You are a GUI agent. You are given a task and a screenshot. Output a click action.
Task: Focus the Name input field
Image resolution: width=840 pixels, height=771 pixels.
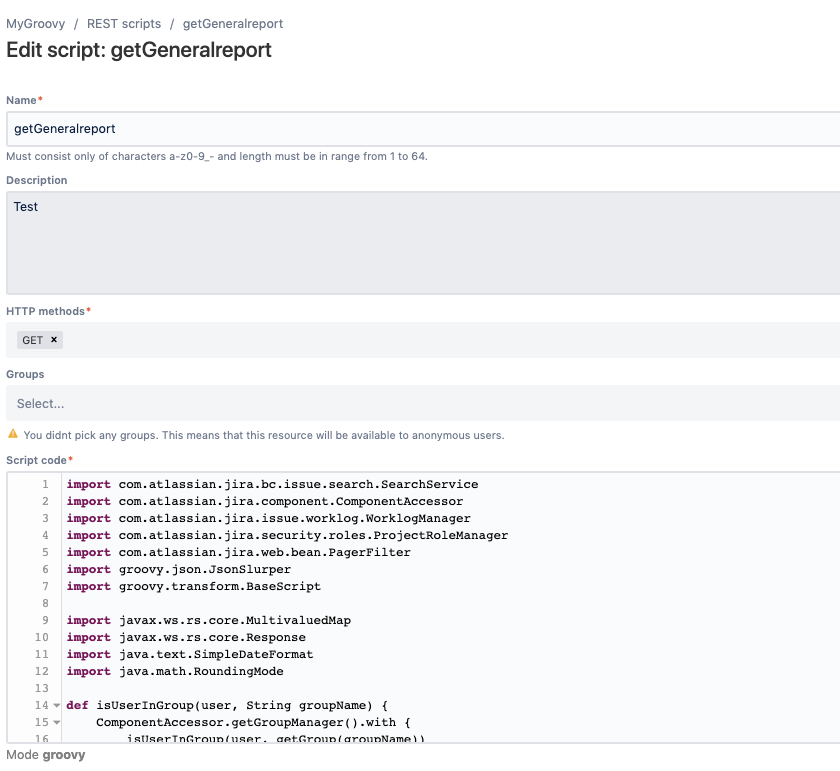coord(423,129)
